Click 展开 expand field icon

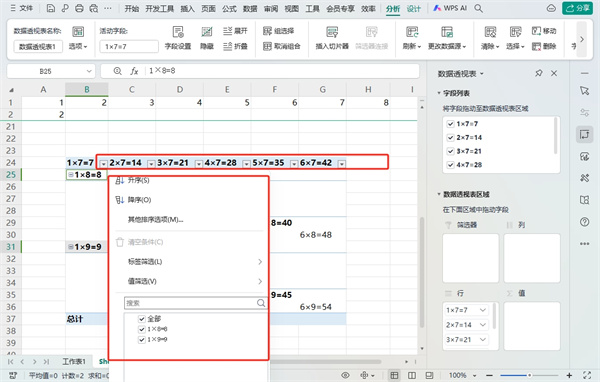click(x=235, y=31)
